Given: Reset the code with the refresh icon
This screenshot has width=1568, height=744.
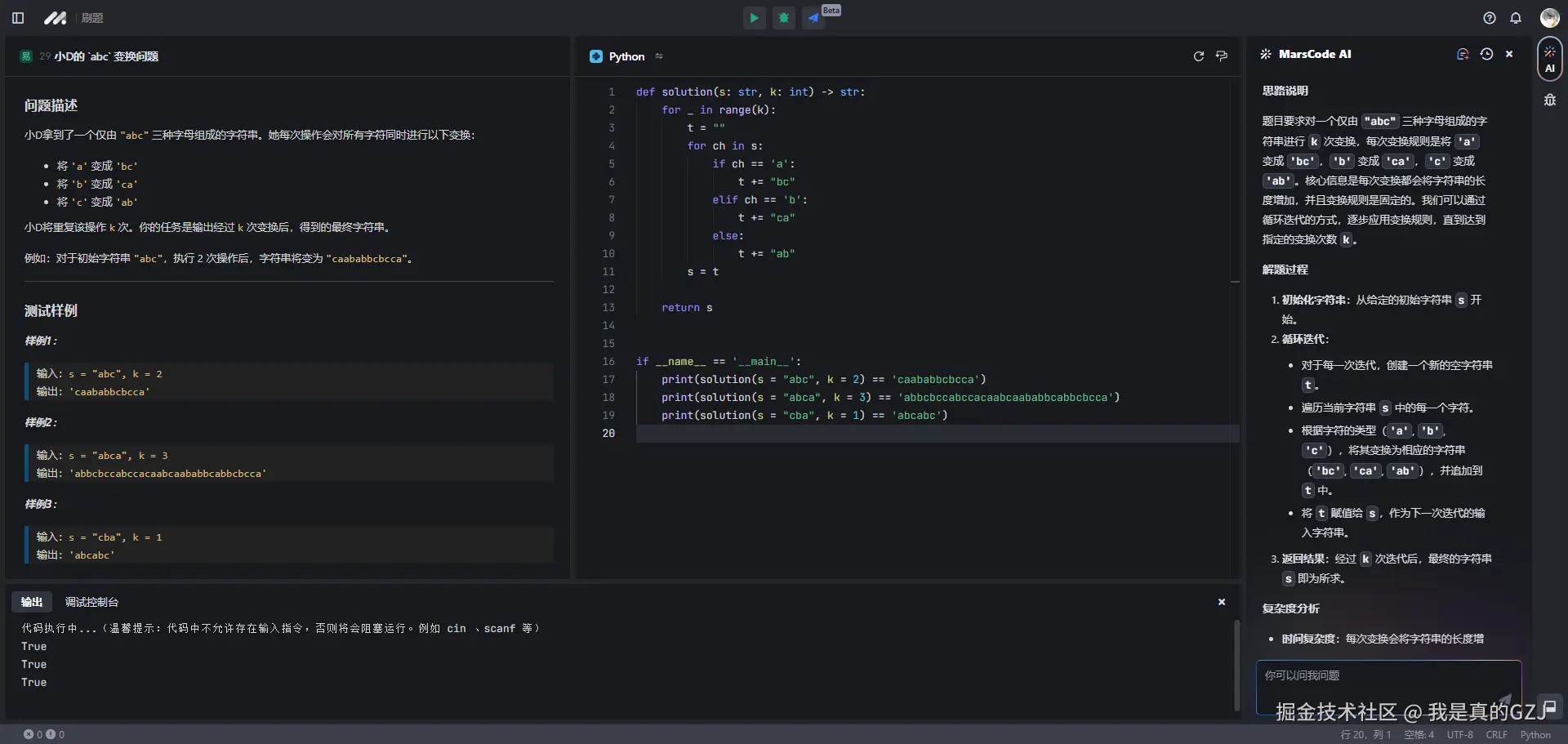Looking at the screenshot, I should point(1199,56).
